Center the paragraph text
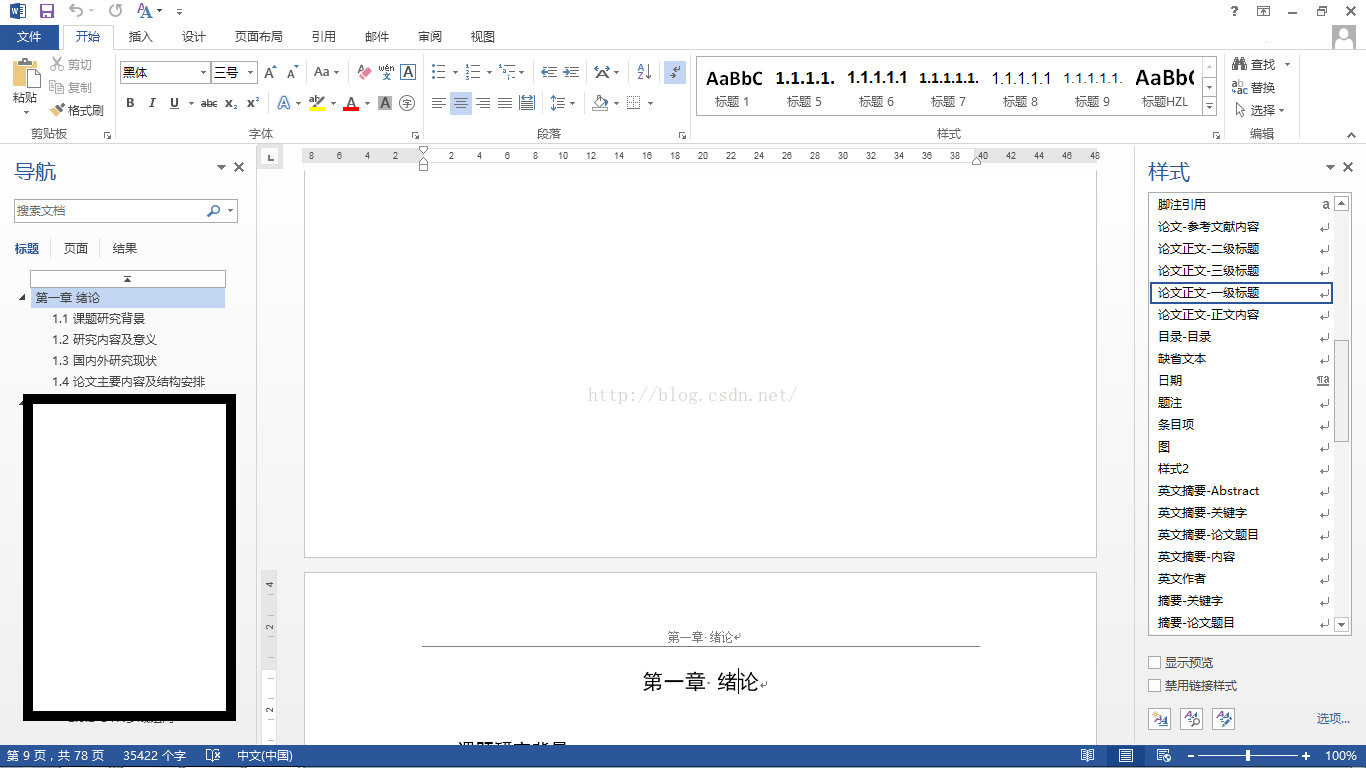The width and height of the screenshot is (1366, 768). pyautogui.click(x=461, y=103)
